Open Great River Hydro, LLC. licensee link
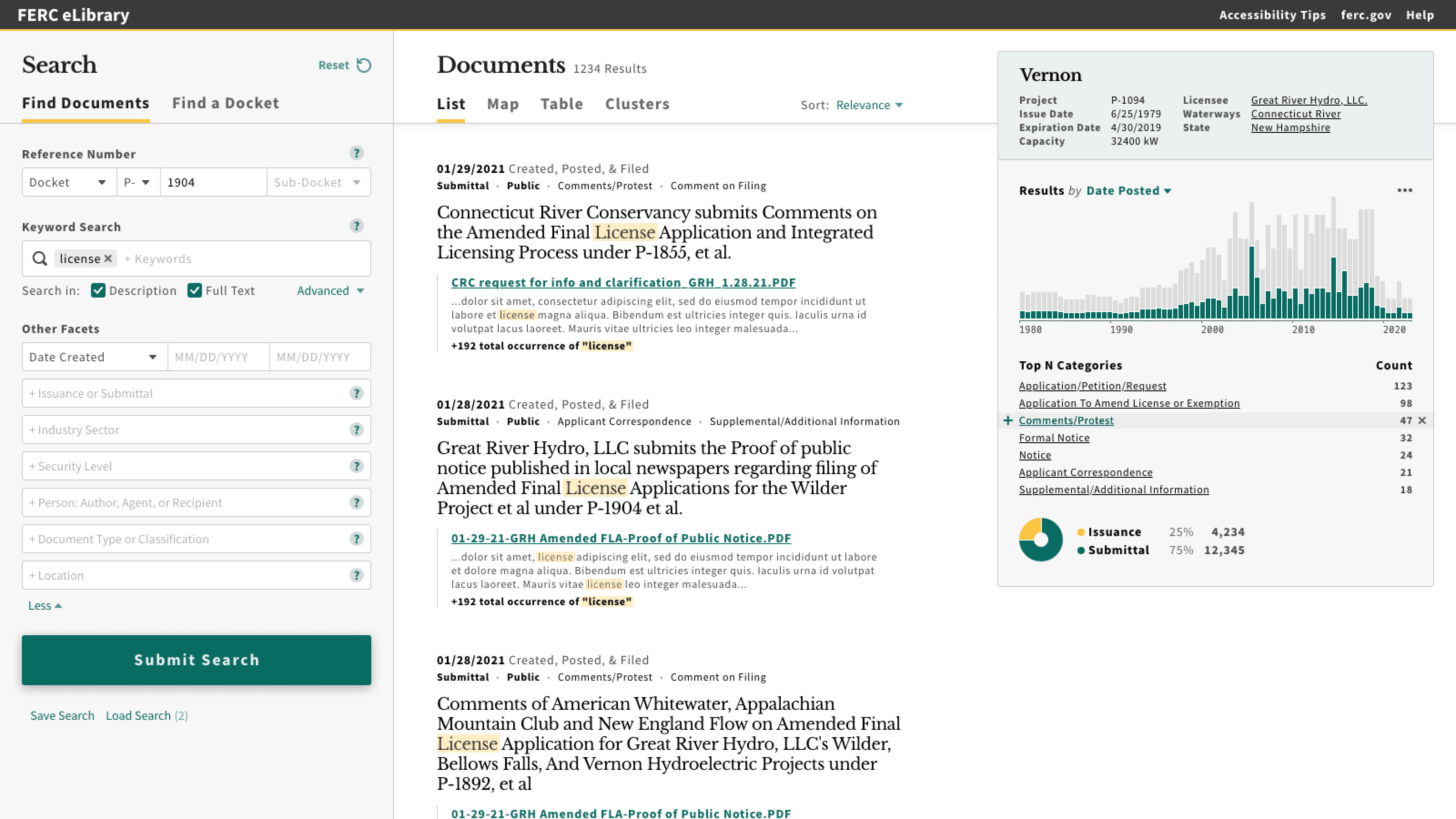Screen dimensions: 1456x819 point(1309,100)
